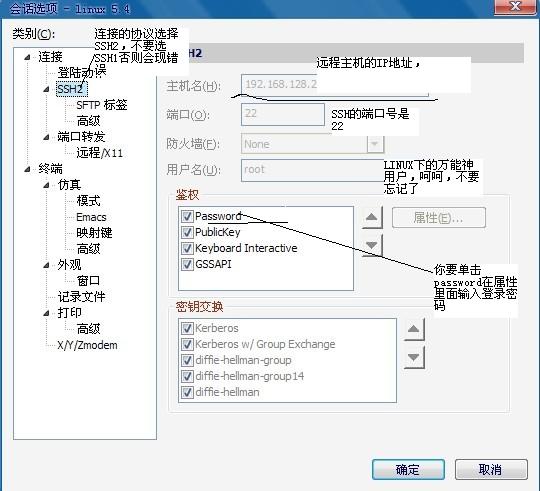This screenshot has height=491, width=540.
Task: Click the 端口 field showing 22
Action: tap(283, 114)
